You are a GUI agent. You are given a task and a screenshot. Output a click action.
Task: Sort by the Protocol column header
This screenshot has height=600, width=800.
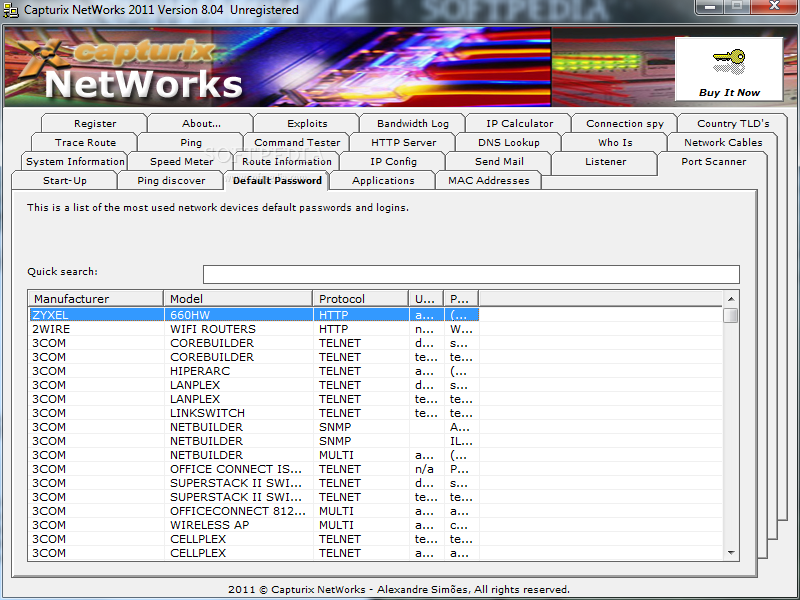[x=361, y=298]
